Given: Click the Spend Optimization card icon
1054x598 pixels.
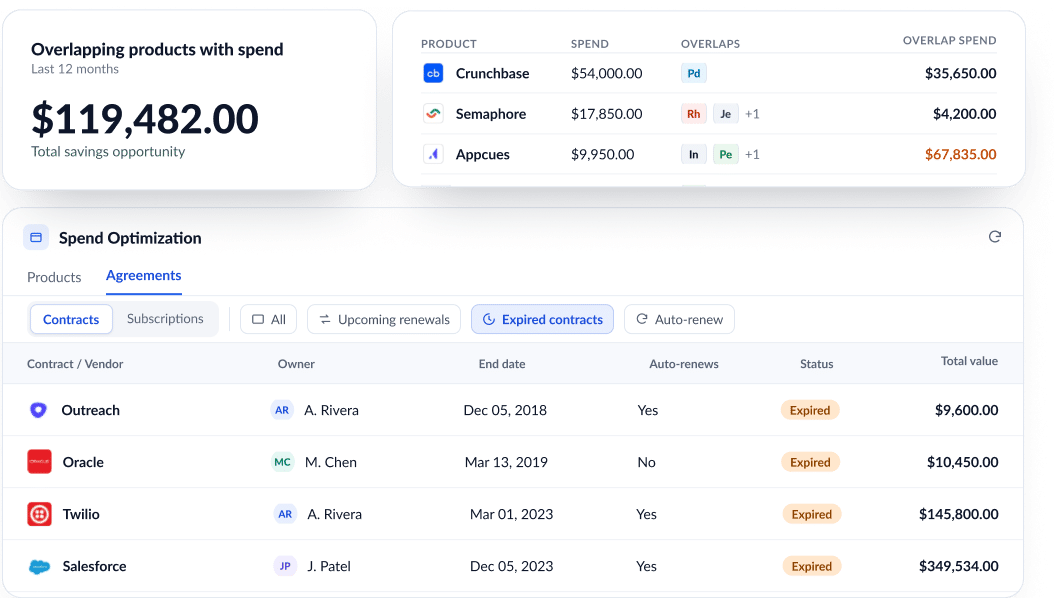Looking at the screenshot, I should [x=36, y=237].
